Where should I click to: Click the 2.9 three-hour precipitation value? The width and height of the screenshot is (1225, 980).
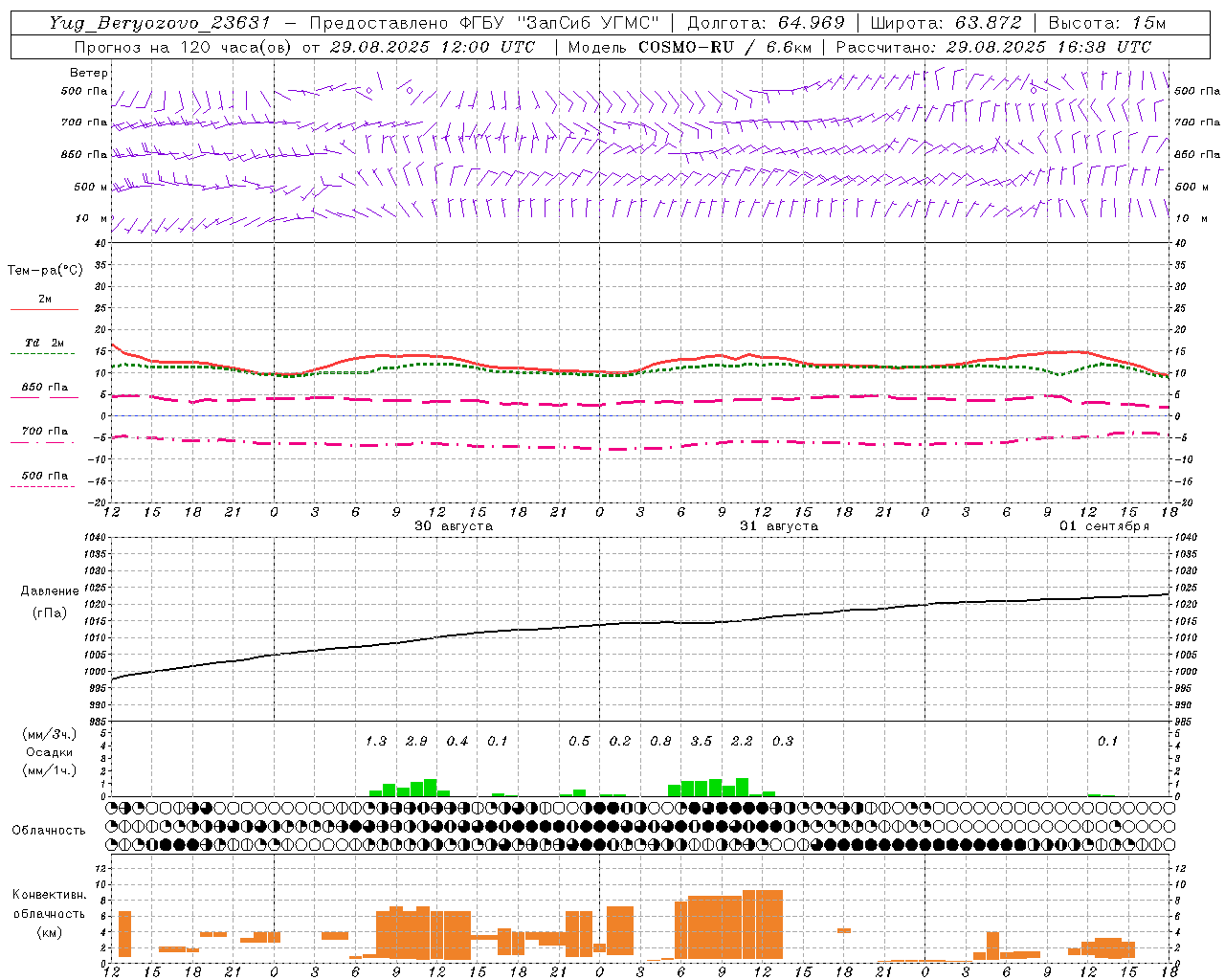click(x=416, y=742)
